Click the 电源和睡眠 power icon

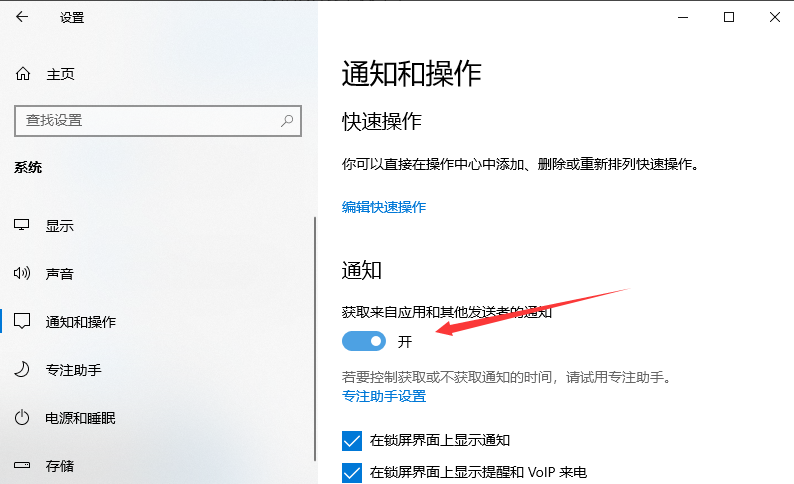coord(22,418)
